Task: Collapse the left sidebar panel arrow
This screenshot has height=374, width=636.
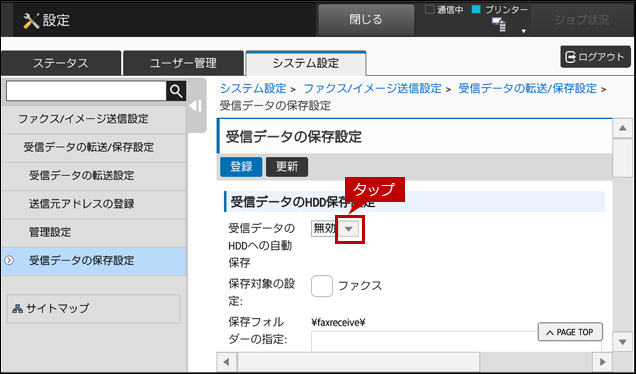Action: (196, 106)
